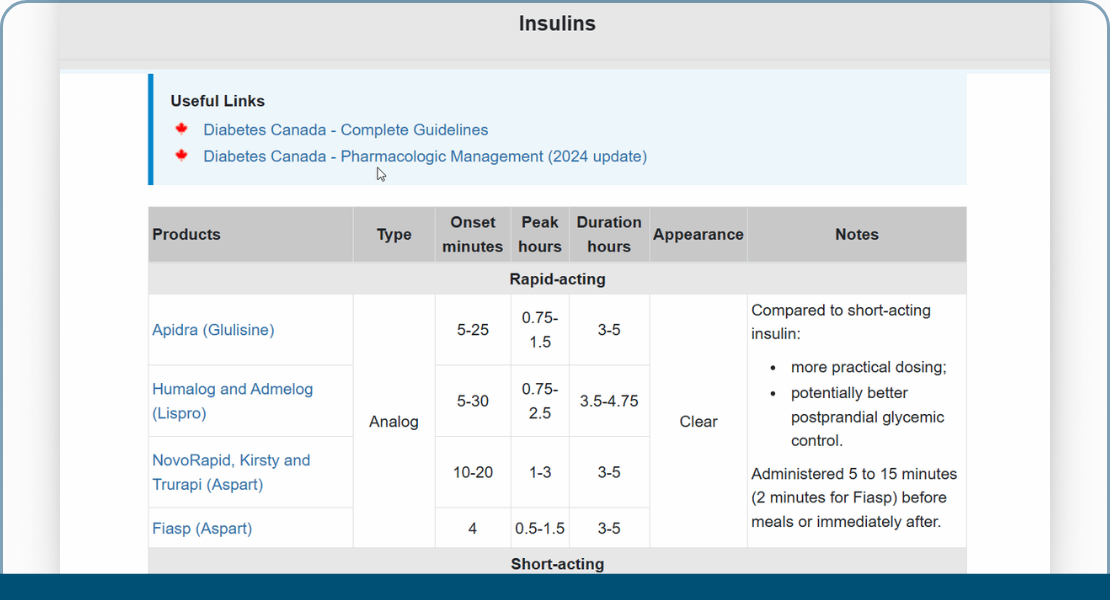Image resolution: width=1110 pixels, height=600 pixels.
Task: Click the Analog type cell
Action: [394, 421]
